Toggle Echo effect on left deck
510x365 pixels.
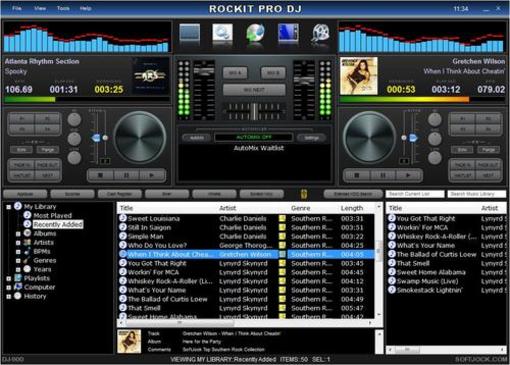[x=21, y=150]
